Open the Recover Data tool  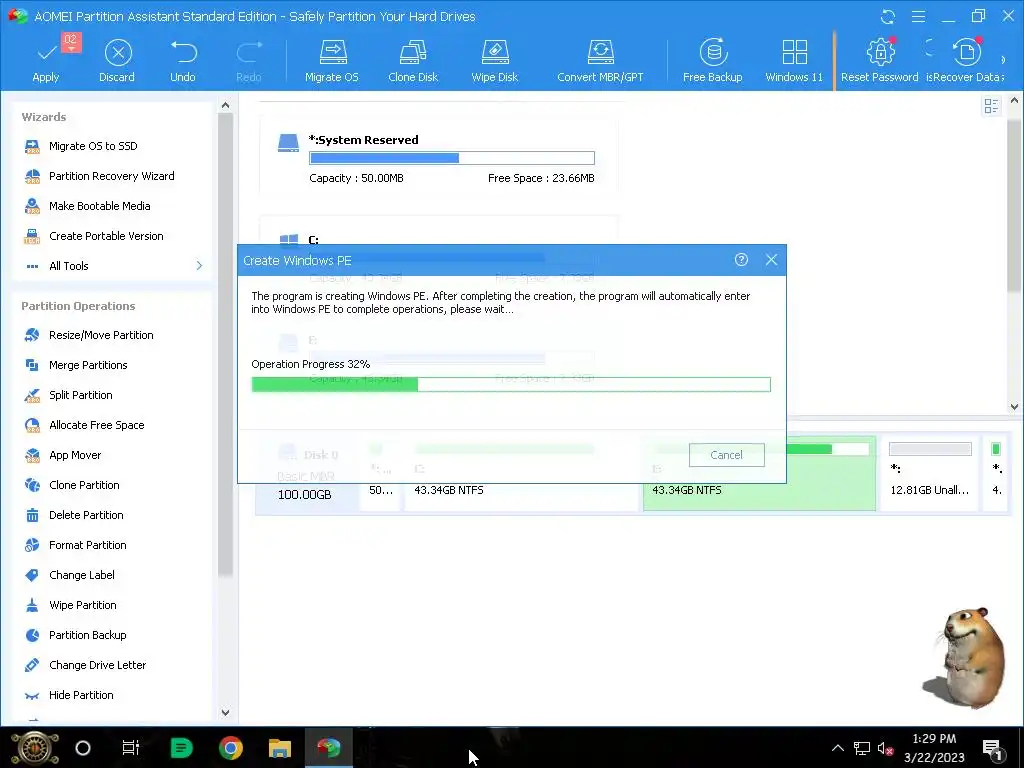pyautogui.click(x=965, y=61)
